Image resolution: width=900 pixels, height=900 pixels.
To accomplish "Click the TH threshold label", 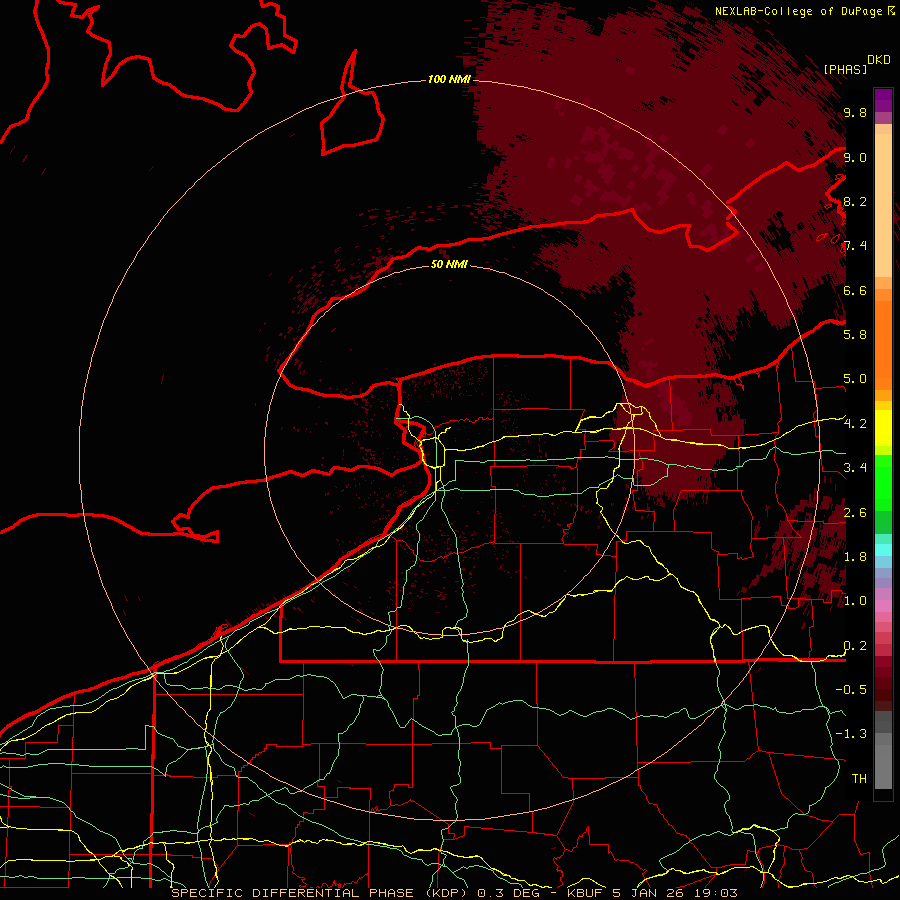I will tap(859, 778).
